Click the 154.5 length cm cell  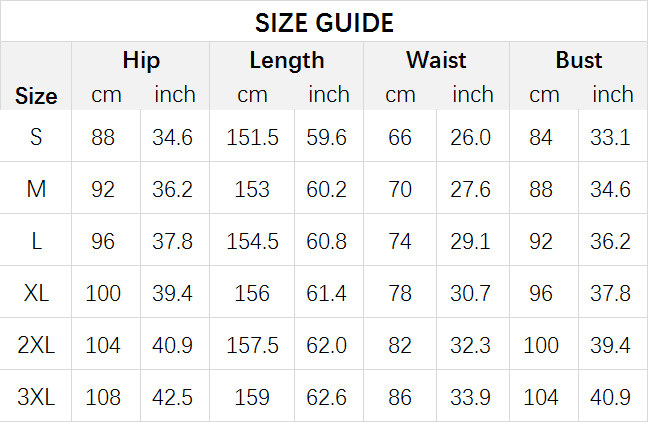252,241
